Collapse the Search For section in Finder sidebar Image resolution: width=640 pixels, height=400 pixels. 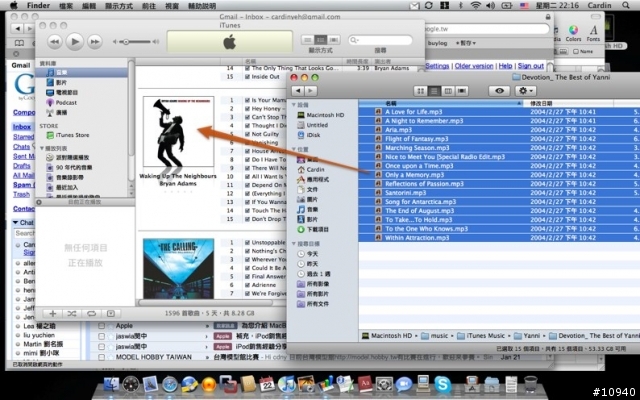point(294,244)
